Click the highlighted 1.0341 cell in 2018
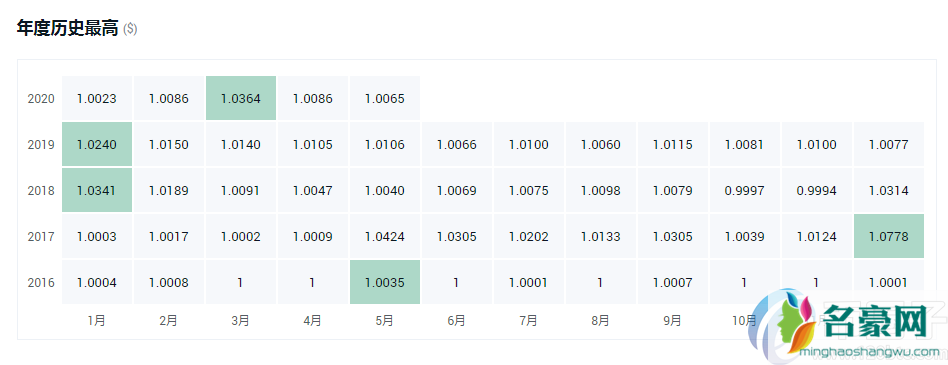Image resolution: width=948 pixels, height=365 pixels. coord(97,190)
